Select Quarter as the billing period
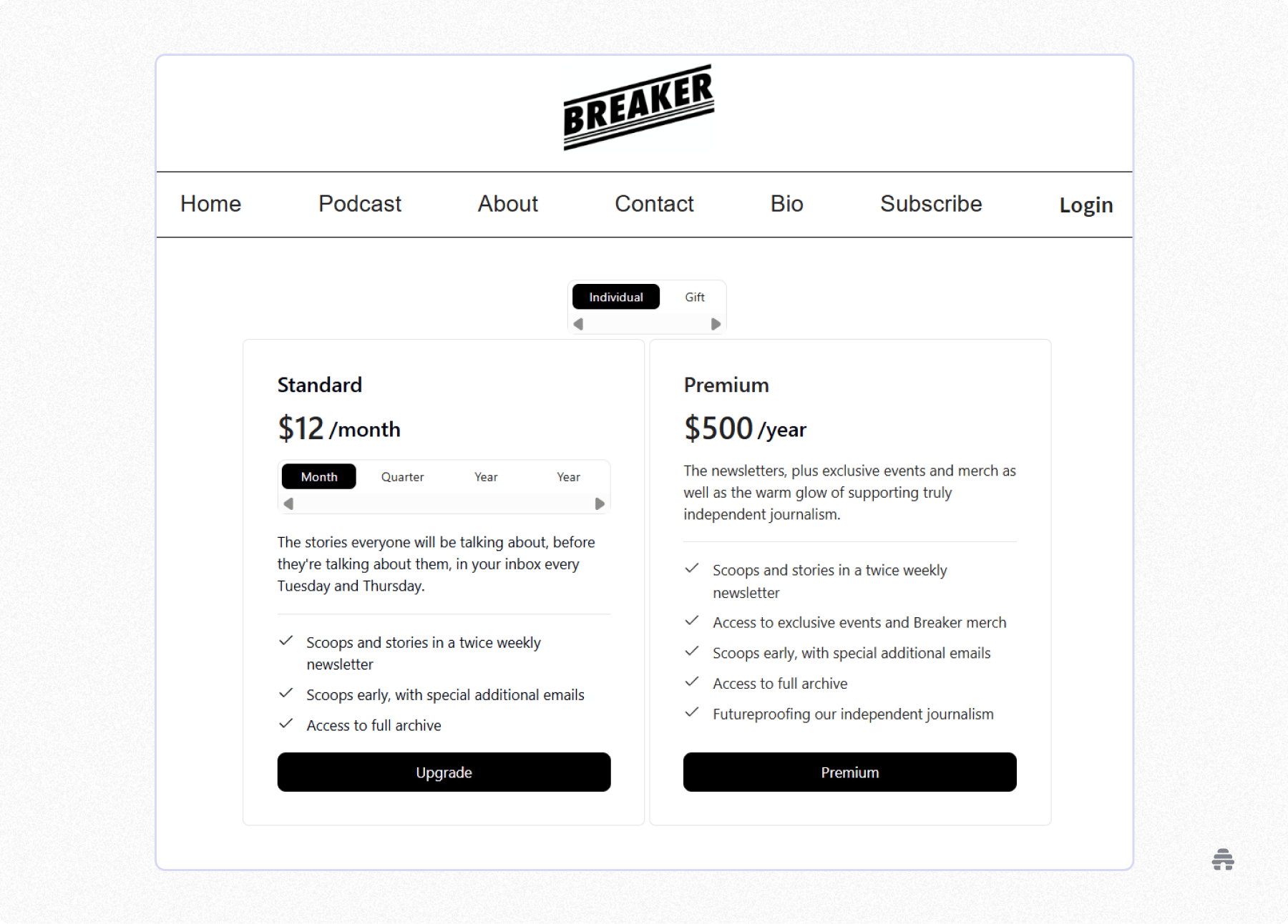This screenshot has height=924, width=1288. coord(402,476)
